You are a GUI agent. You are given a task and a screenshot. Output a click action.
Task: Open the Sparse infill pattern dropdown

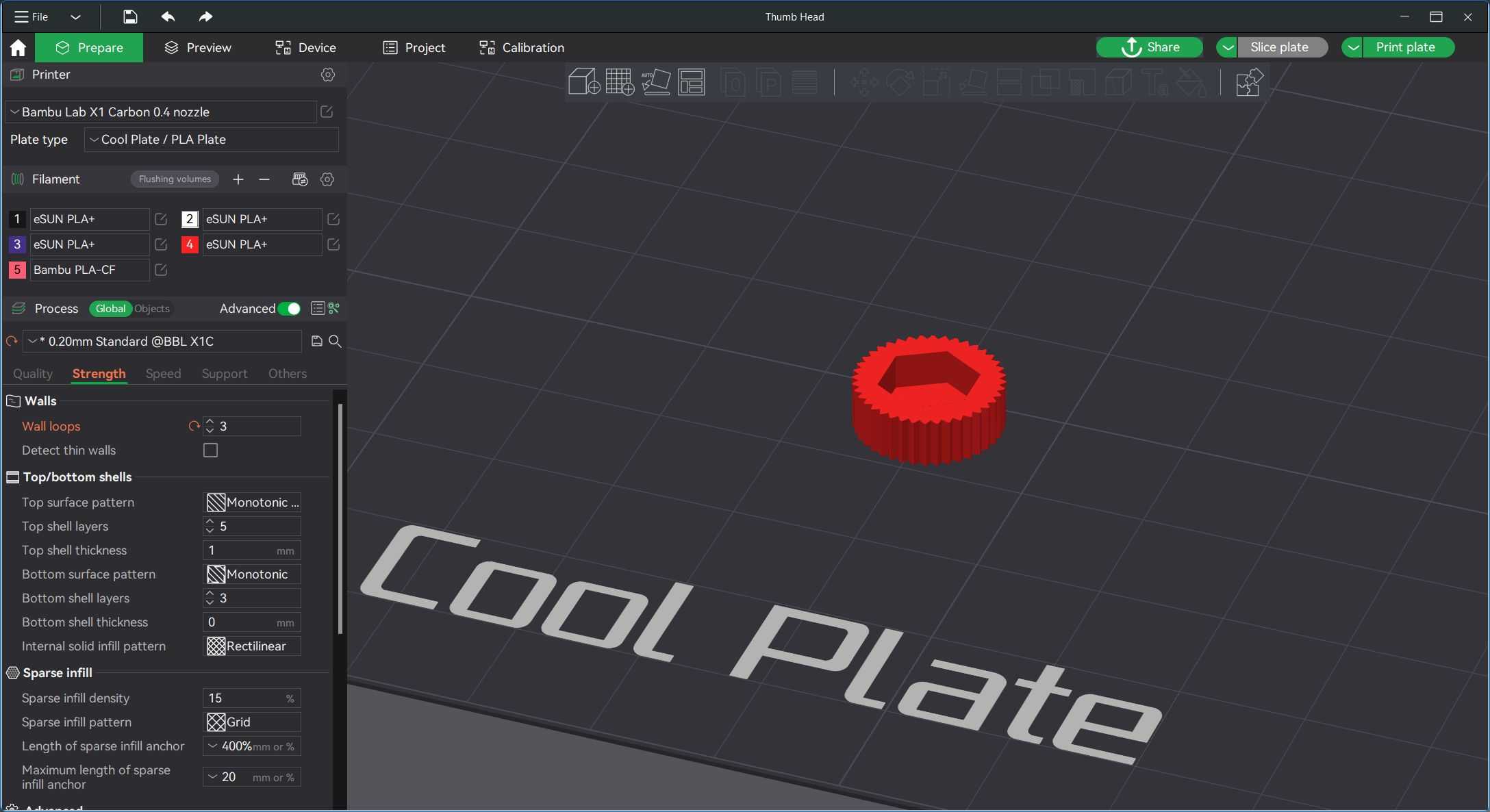252,722
